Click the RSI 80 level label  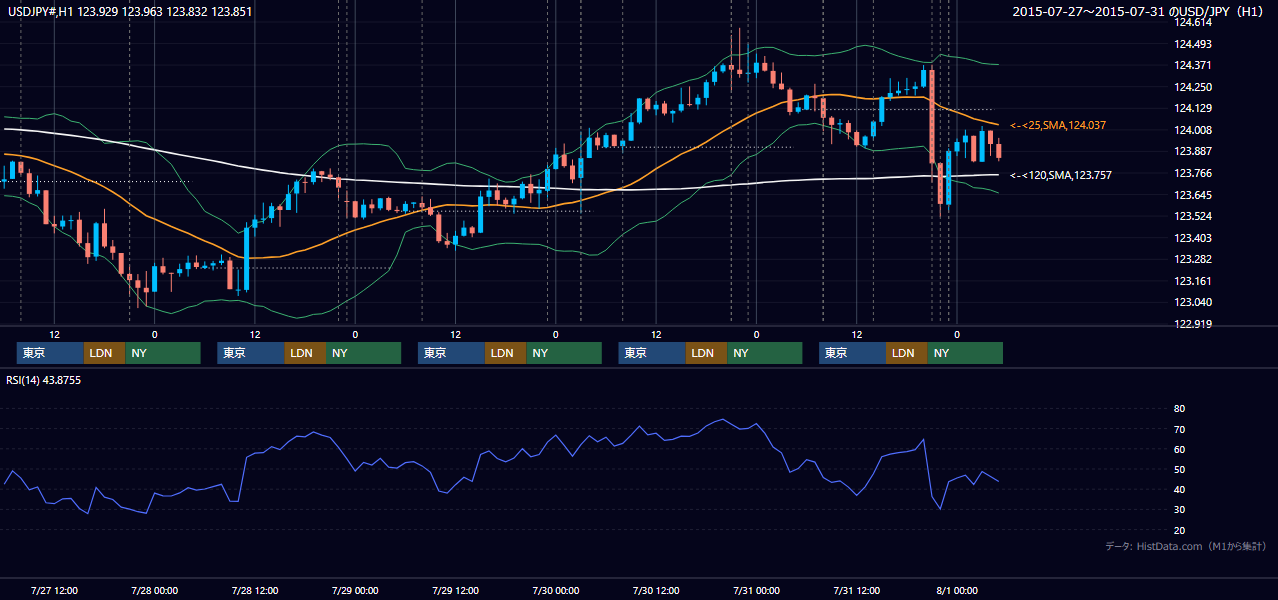1179,409
